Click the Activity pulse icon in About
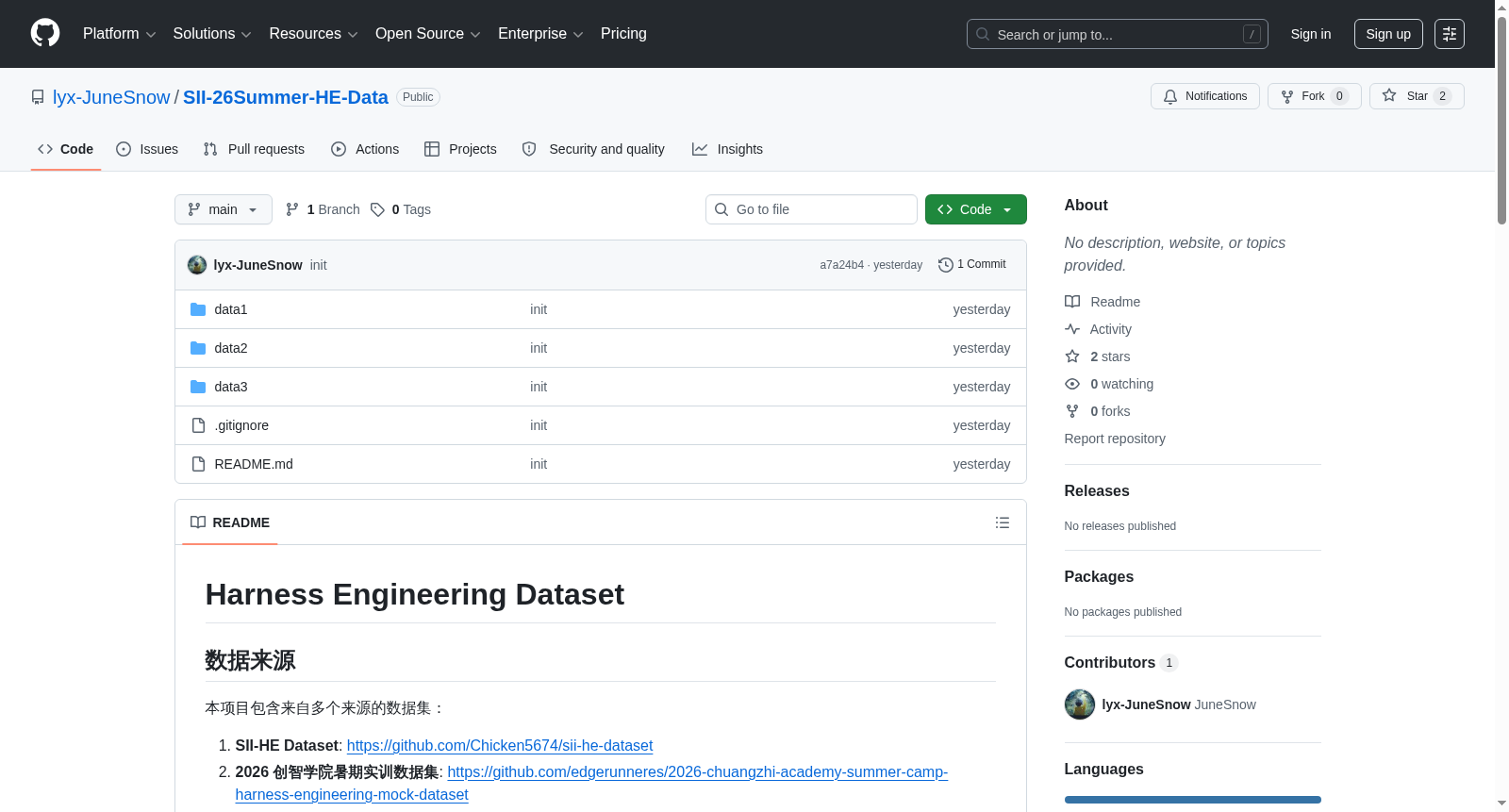 1072,329
